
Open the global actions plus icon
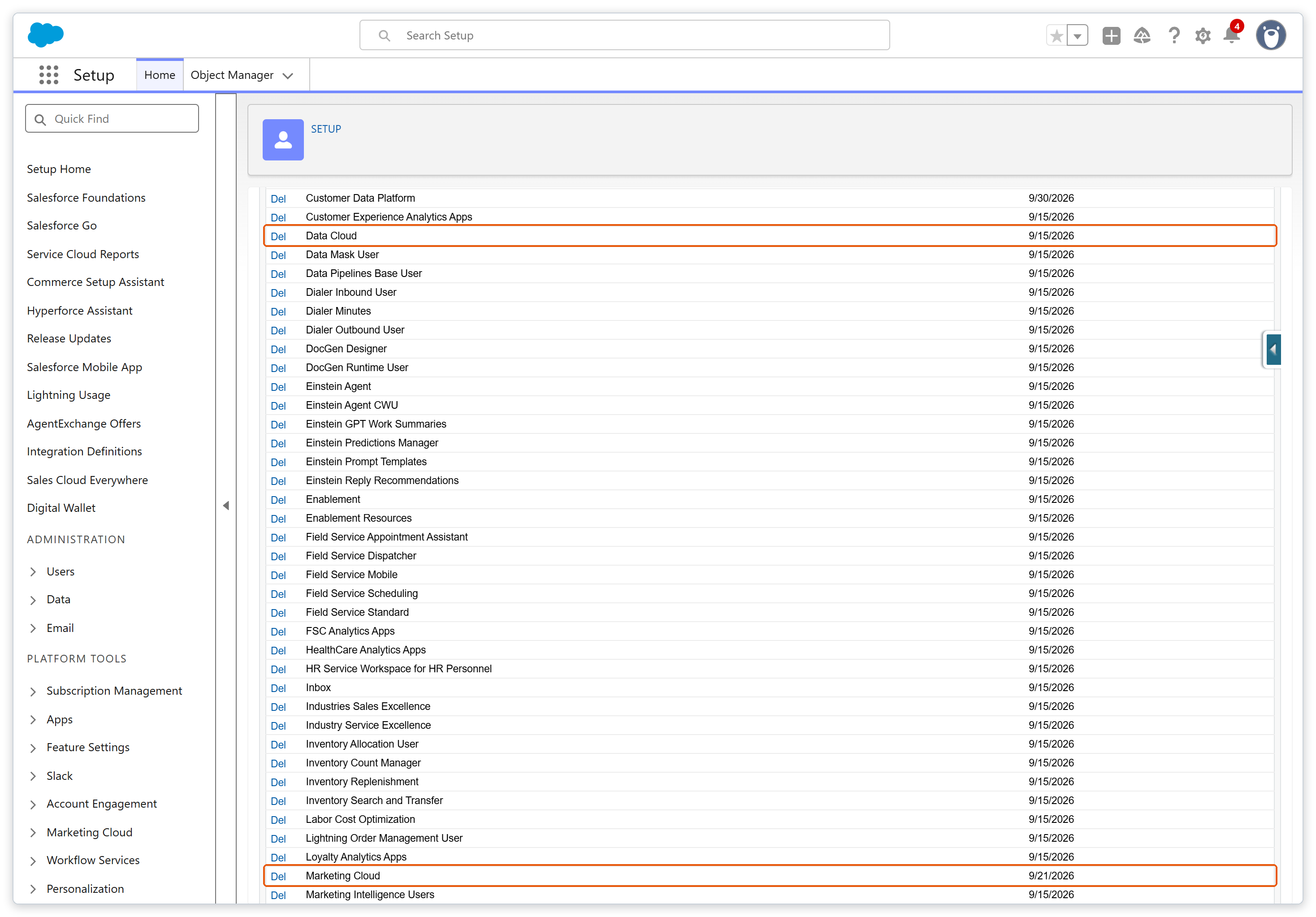[1111, 35]
